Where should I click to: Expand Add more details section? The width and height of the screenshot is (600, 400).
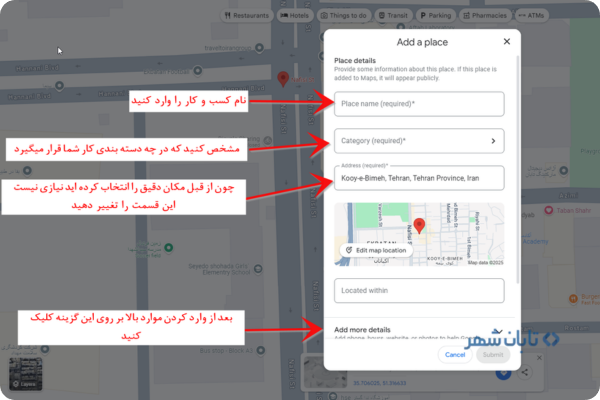click(x=419, y=330)
